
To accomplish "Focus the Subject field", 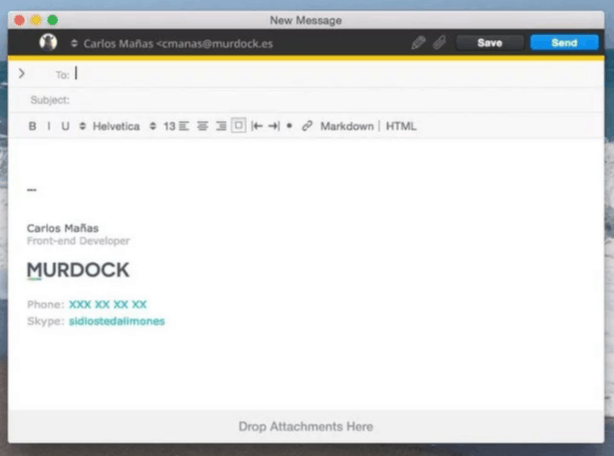I will (x=337, y=100).
